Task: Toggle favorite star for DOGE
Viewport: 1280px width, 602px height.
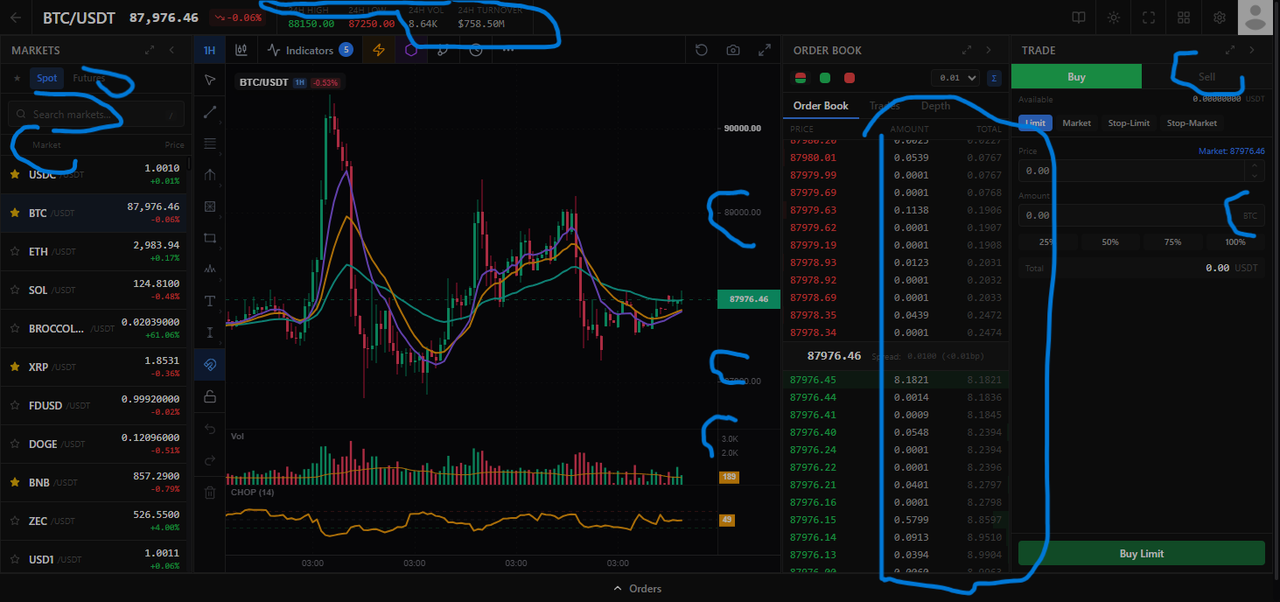Action: pos(15,444)
